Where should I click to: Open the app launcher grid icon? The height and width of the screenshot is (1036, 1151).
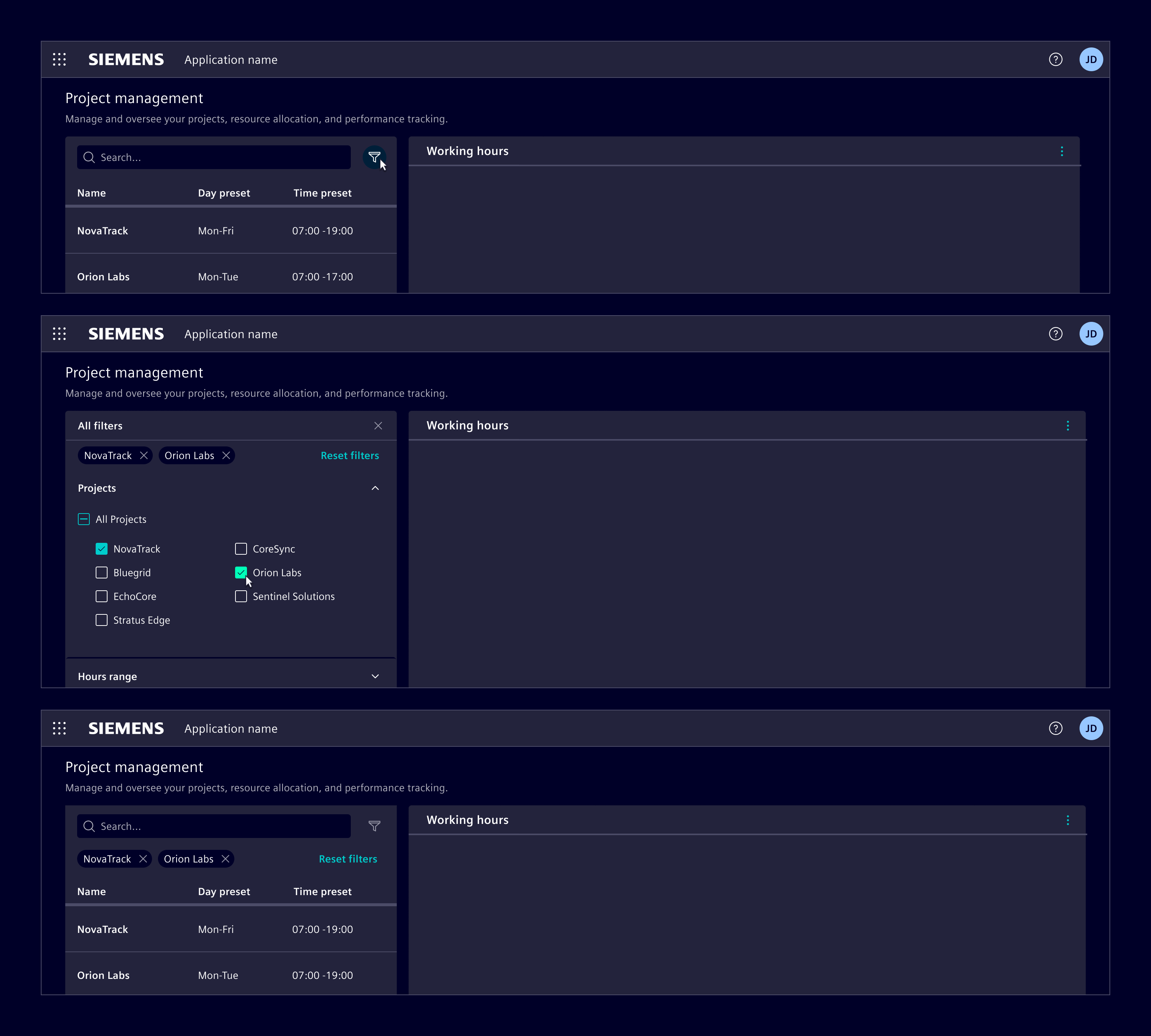(x=59, y=59)
